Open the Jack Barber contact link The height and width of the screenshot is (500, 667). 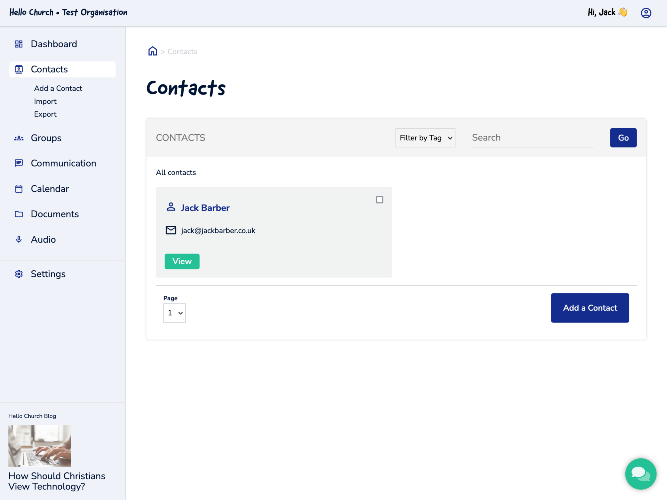point(205,208)
